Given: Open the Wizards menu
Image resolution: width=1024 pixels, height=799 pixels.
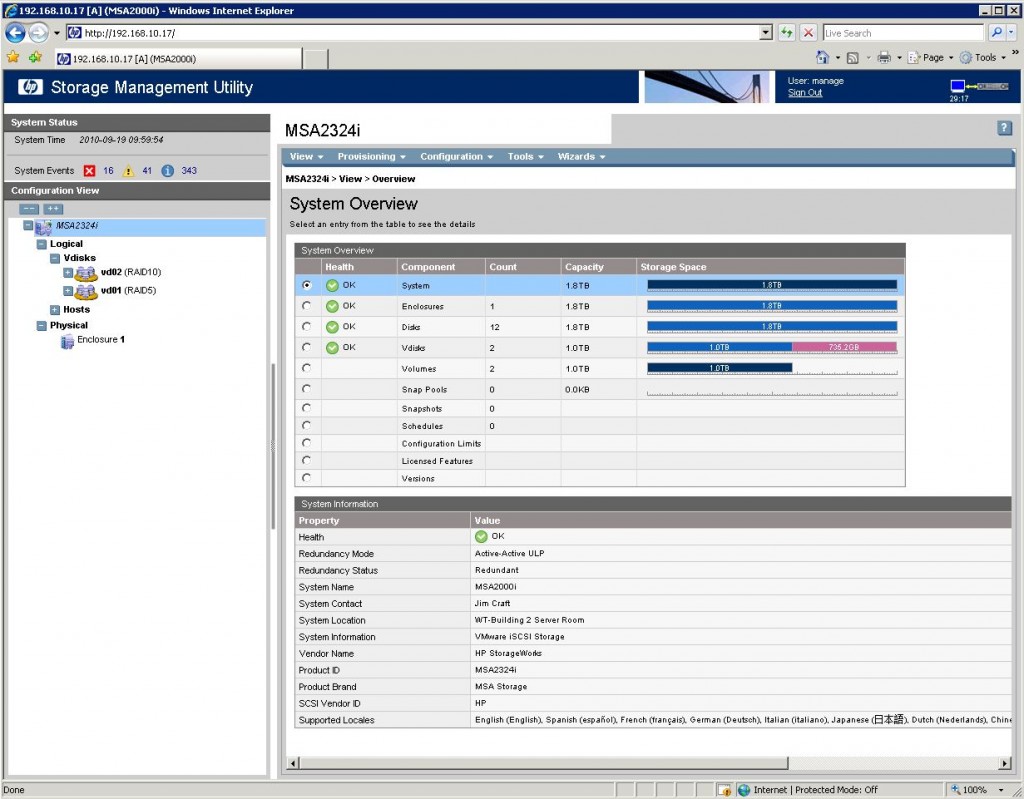Looking at the screenshot, I should [x=580, y=157].
